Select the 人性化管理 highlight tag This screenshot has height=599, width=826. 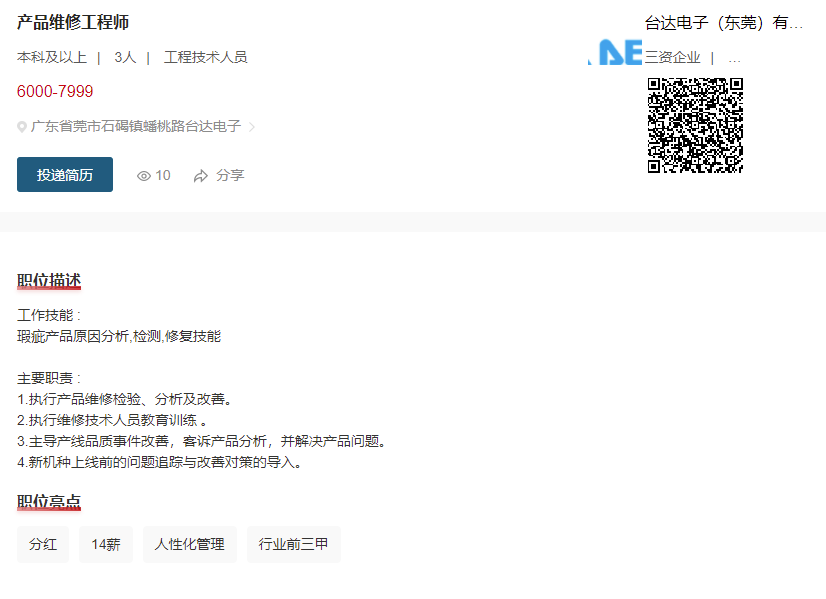(190, 545)
